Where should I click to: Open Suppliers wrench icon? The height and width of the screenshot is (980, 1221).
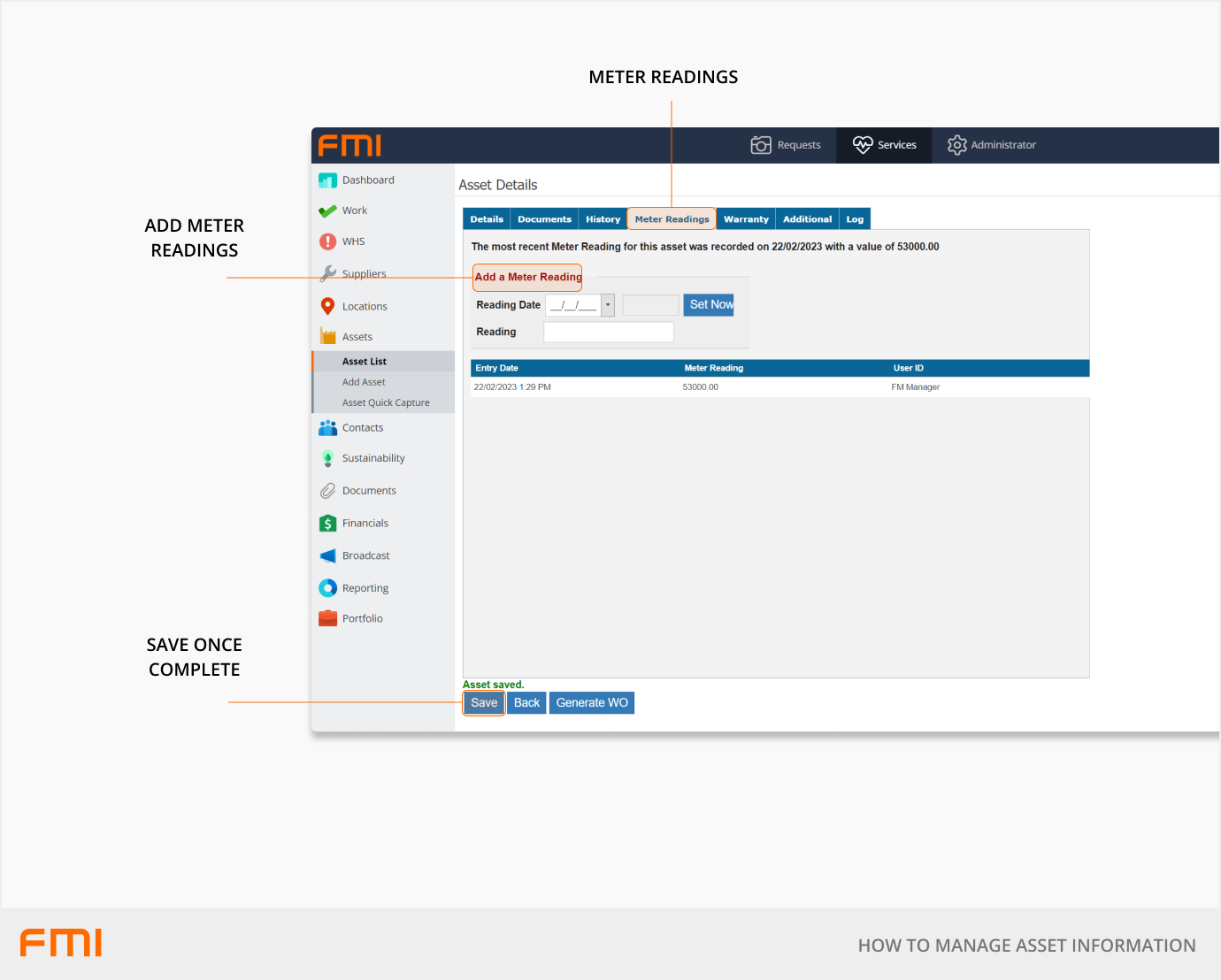[327, 274]
